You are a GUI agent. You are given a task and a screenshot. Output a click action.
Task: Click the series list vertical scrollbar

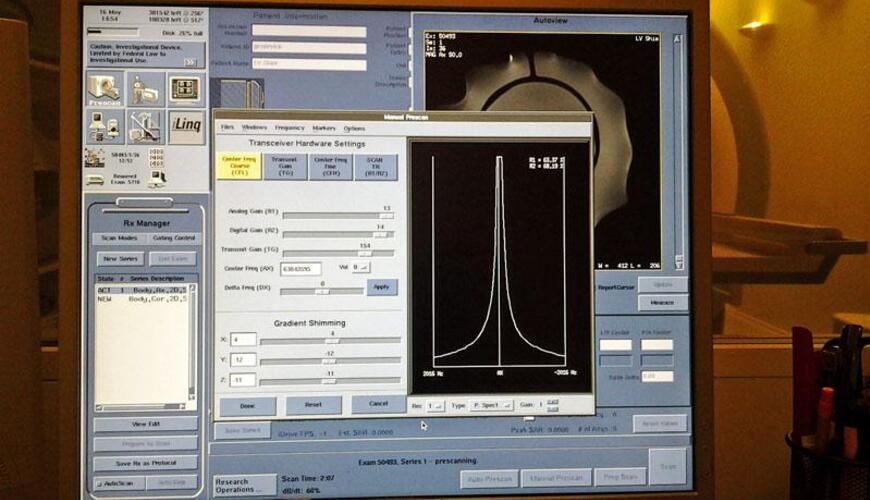tap(192, 342)
